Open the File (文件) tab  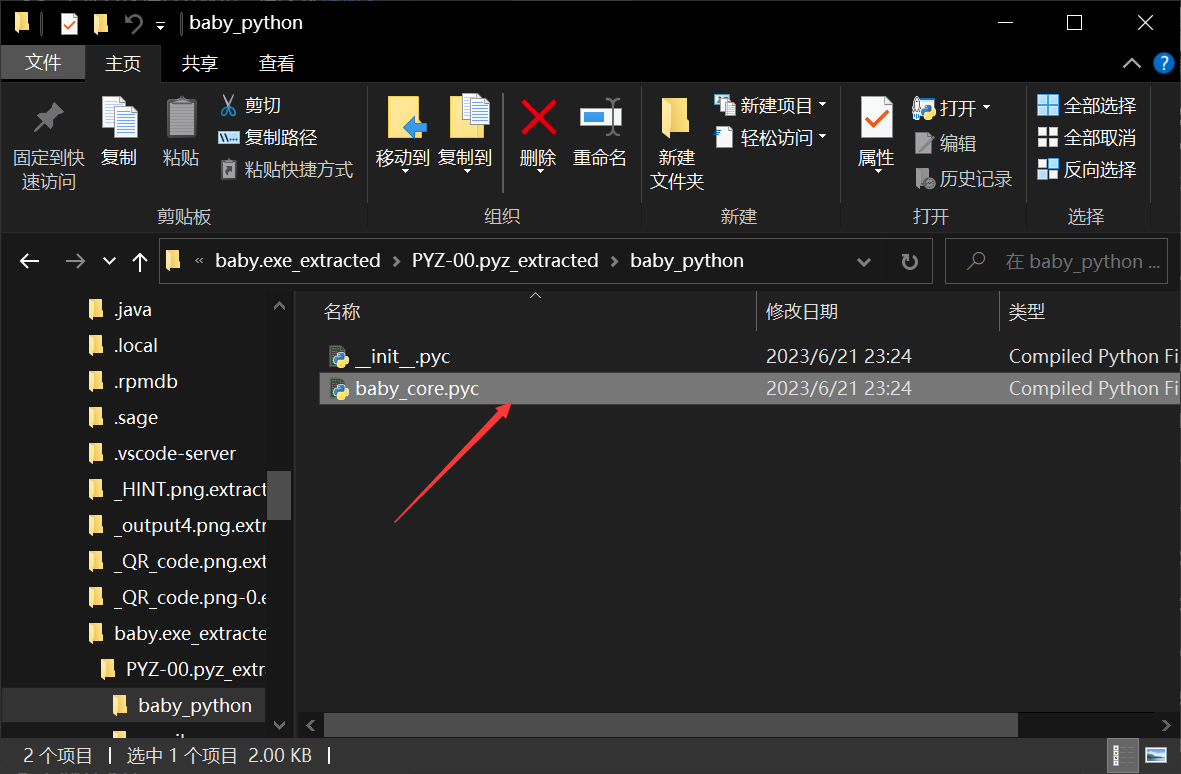tap(43, 62)
